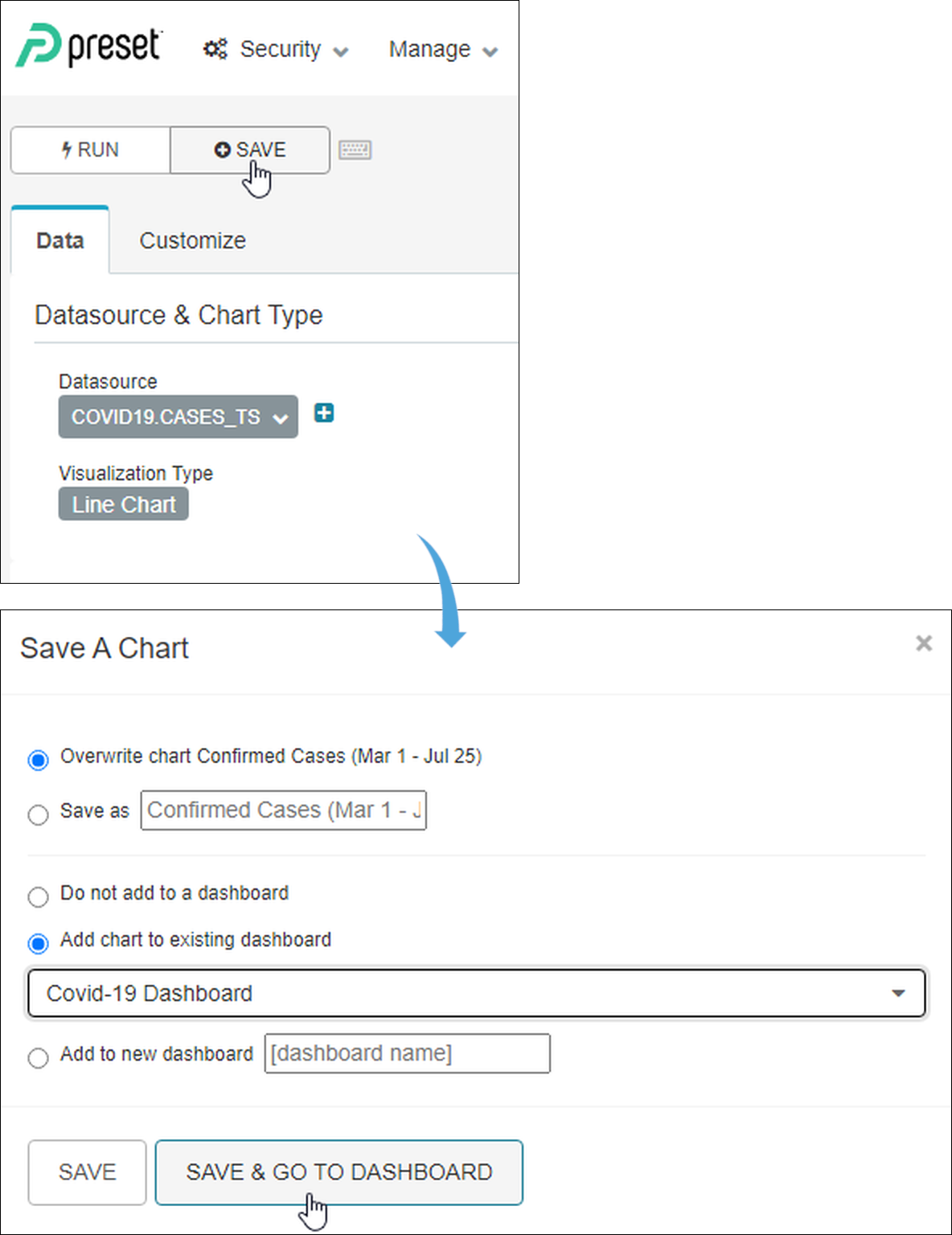Open the Covid-19 Dashboard dropdown
Viewport: 952px width, 1235px height.
(476, 994)
